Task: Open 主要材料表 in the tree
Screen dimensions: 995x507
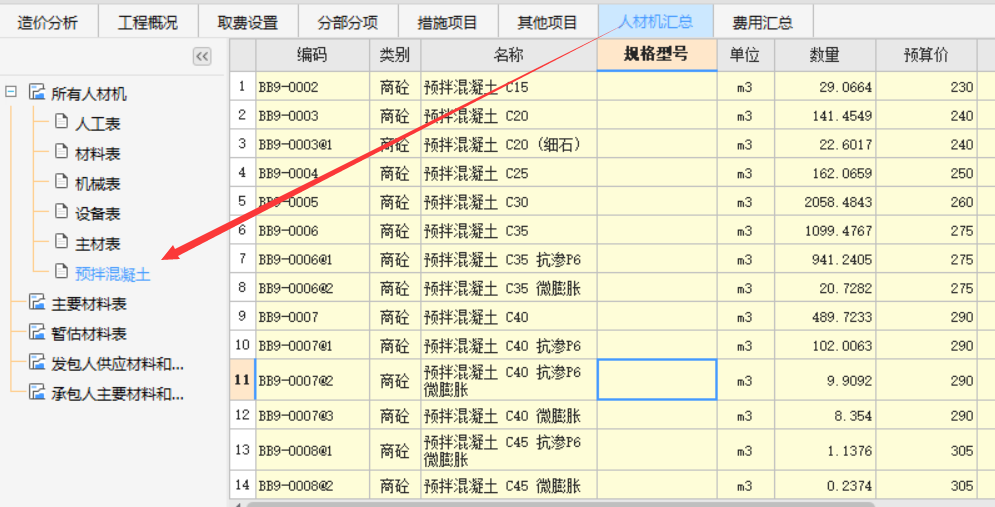Action: [89, 303]
